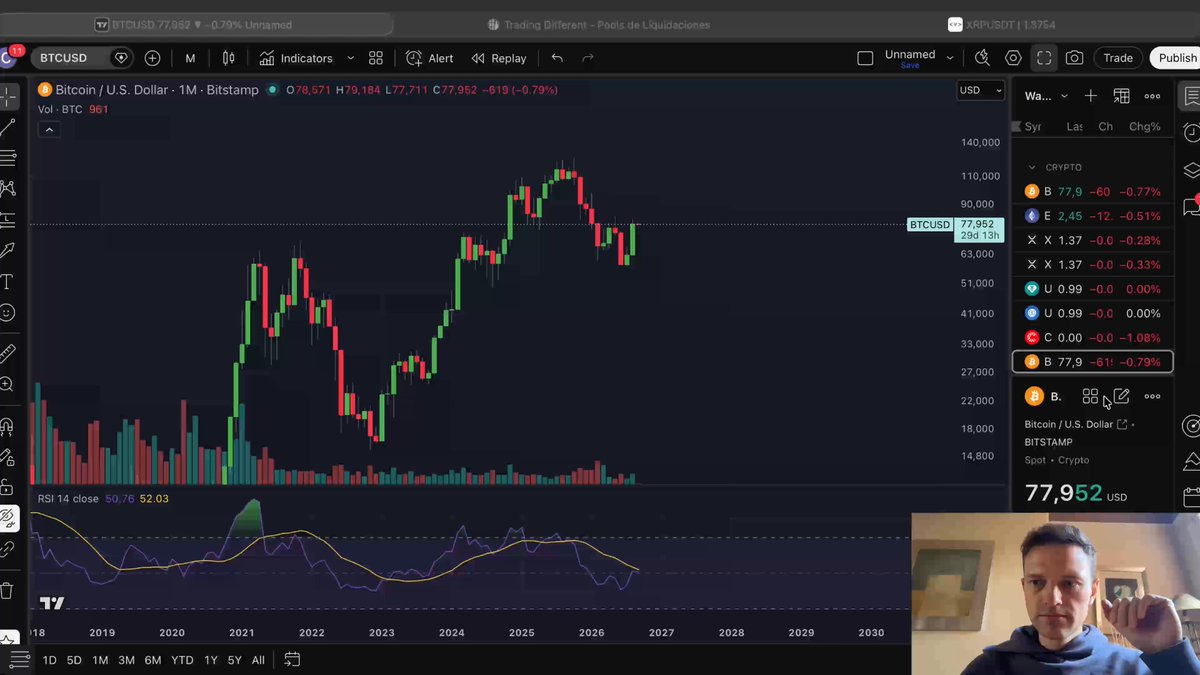Remove drawings with the trash icon
The height and width of the screenshot is (675, 1200).
(7, 591)
